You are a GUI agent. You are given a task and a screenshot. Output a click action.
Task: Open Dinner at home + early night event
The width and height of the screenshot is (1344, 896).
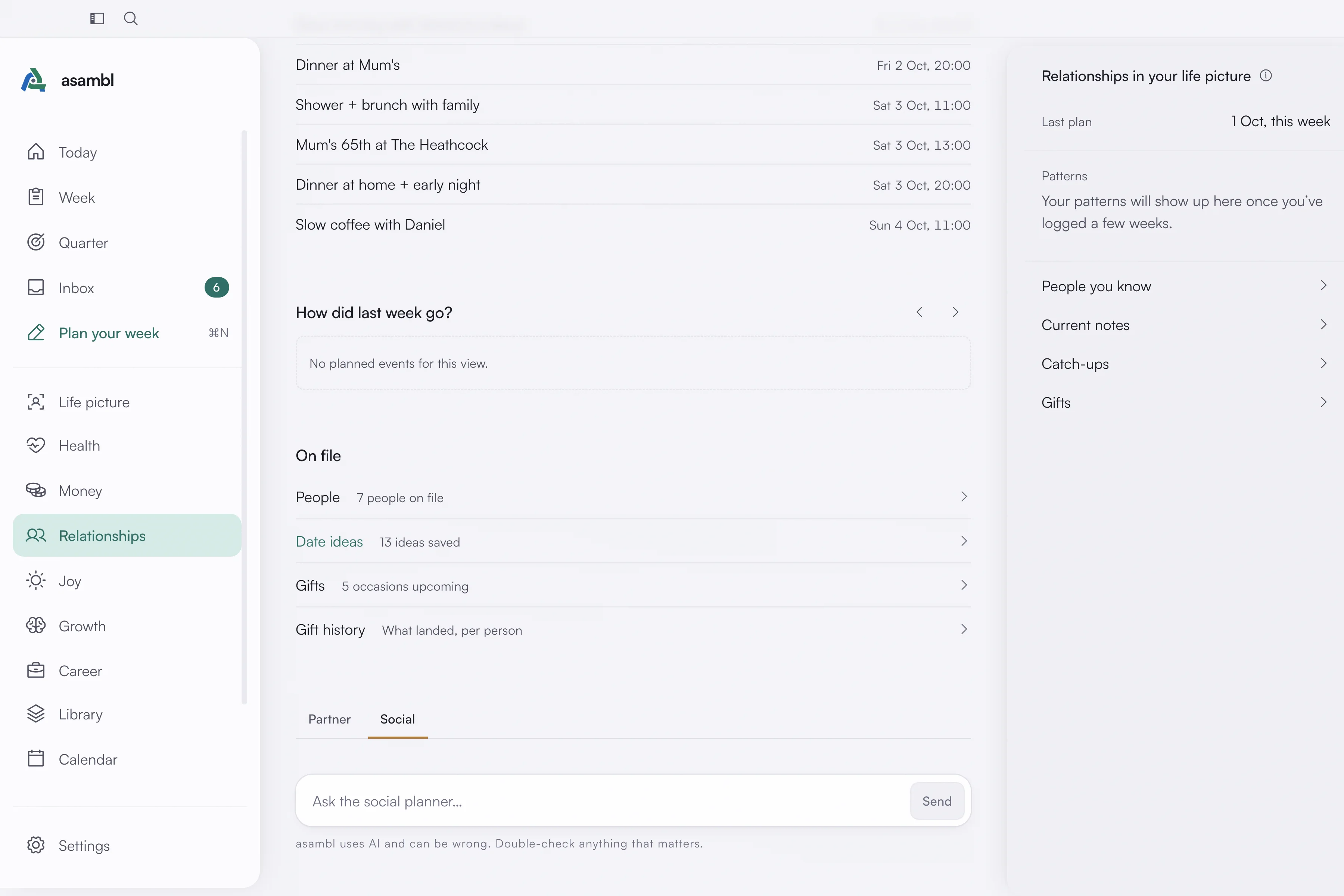633,185
